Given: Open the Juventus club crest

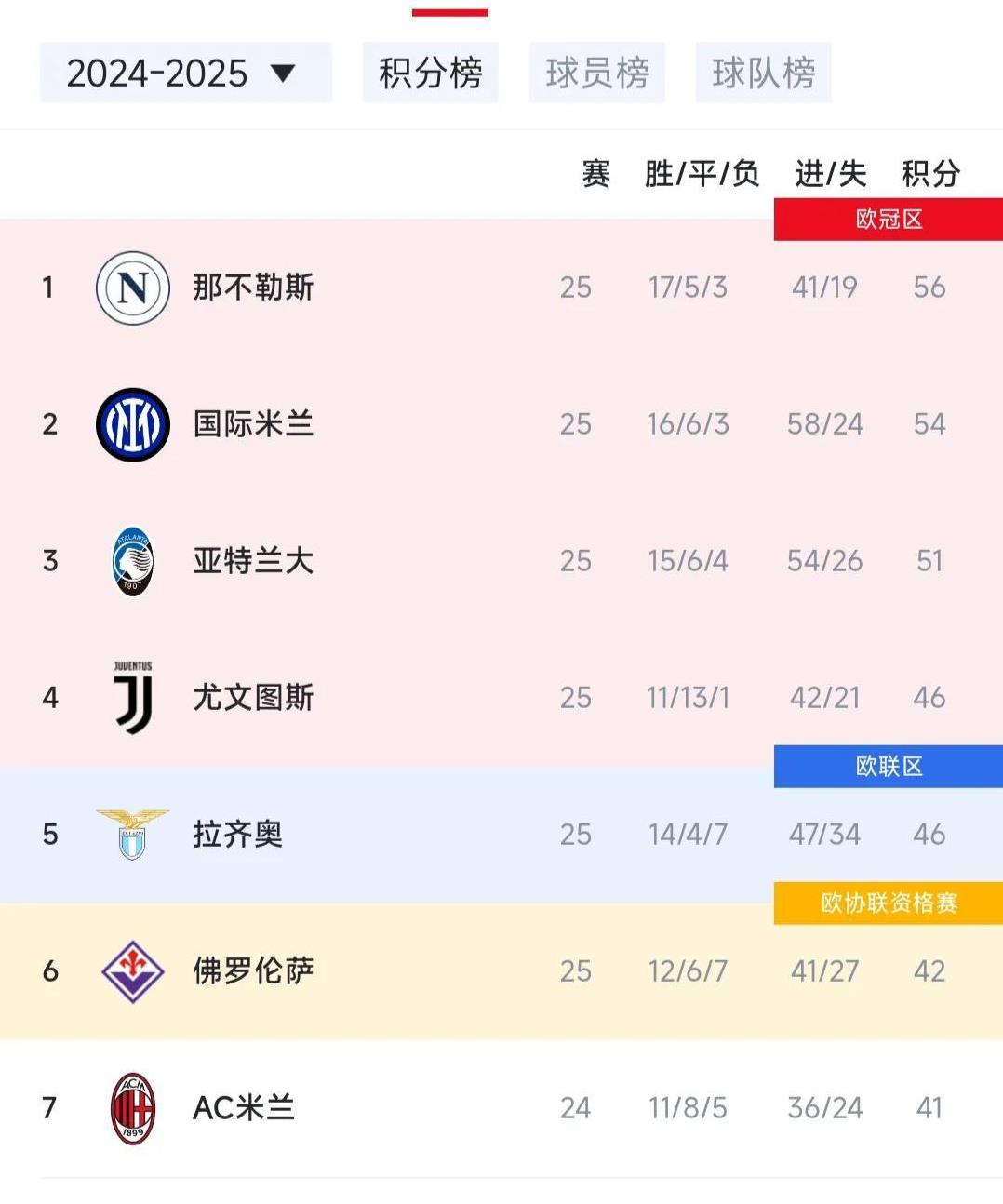Looking at the screenshot, I should point(133,697).
